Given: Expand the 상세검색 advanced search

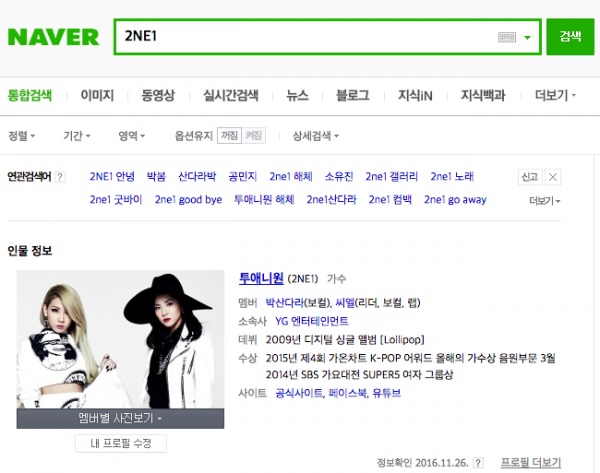Looking at the screenshot, I should click(x=315, y=135).
